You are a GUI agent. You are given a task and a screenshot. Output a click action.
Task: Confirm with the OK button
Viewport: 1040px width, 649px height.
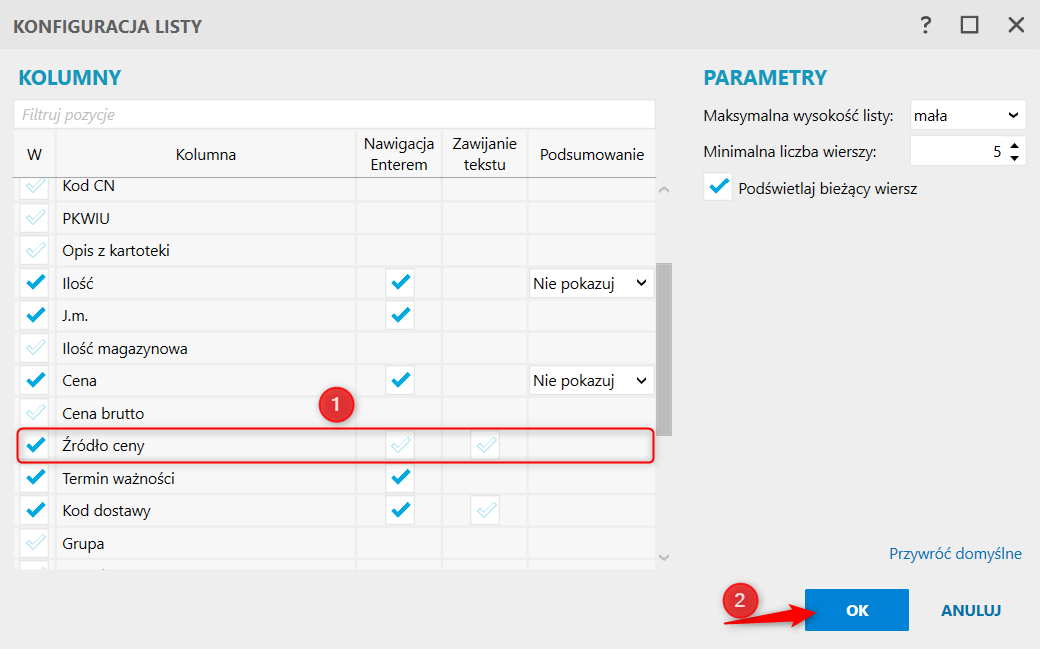857,610
